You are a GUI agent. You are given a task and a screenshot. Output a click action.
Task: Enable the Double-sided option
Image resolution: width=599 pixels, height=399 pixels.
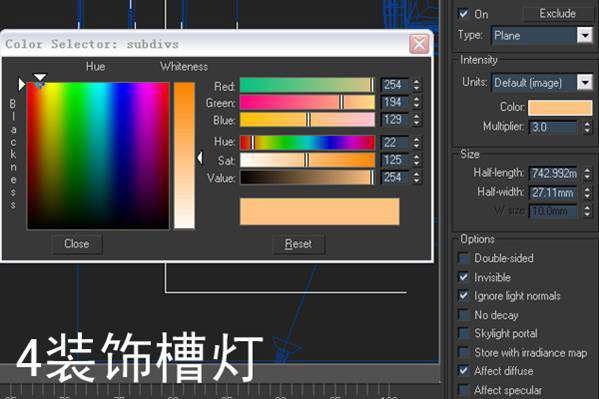point(463,258)
